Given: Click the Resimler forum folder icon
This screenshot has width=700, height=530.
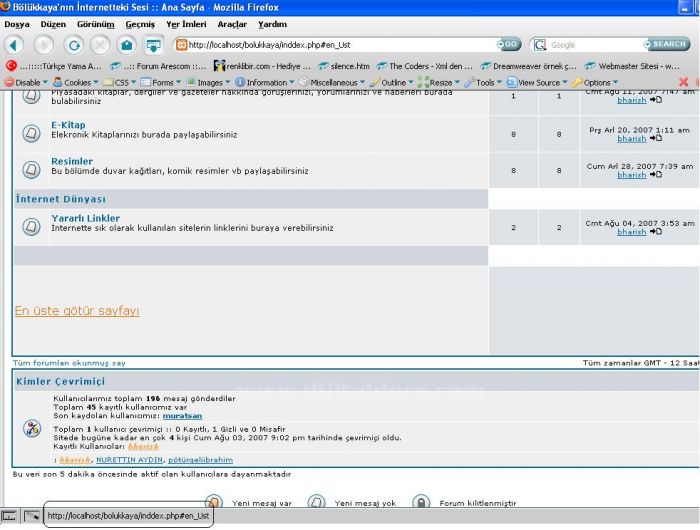Looking at the screenshot, I should [31, 169].
